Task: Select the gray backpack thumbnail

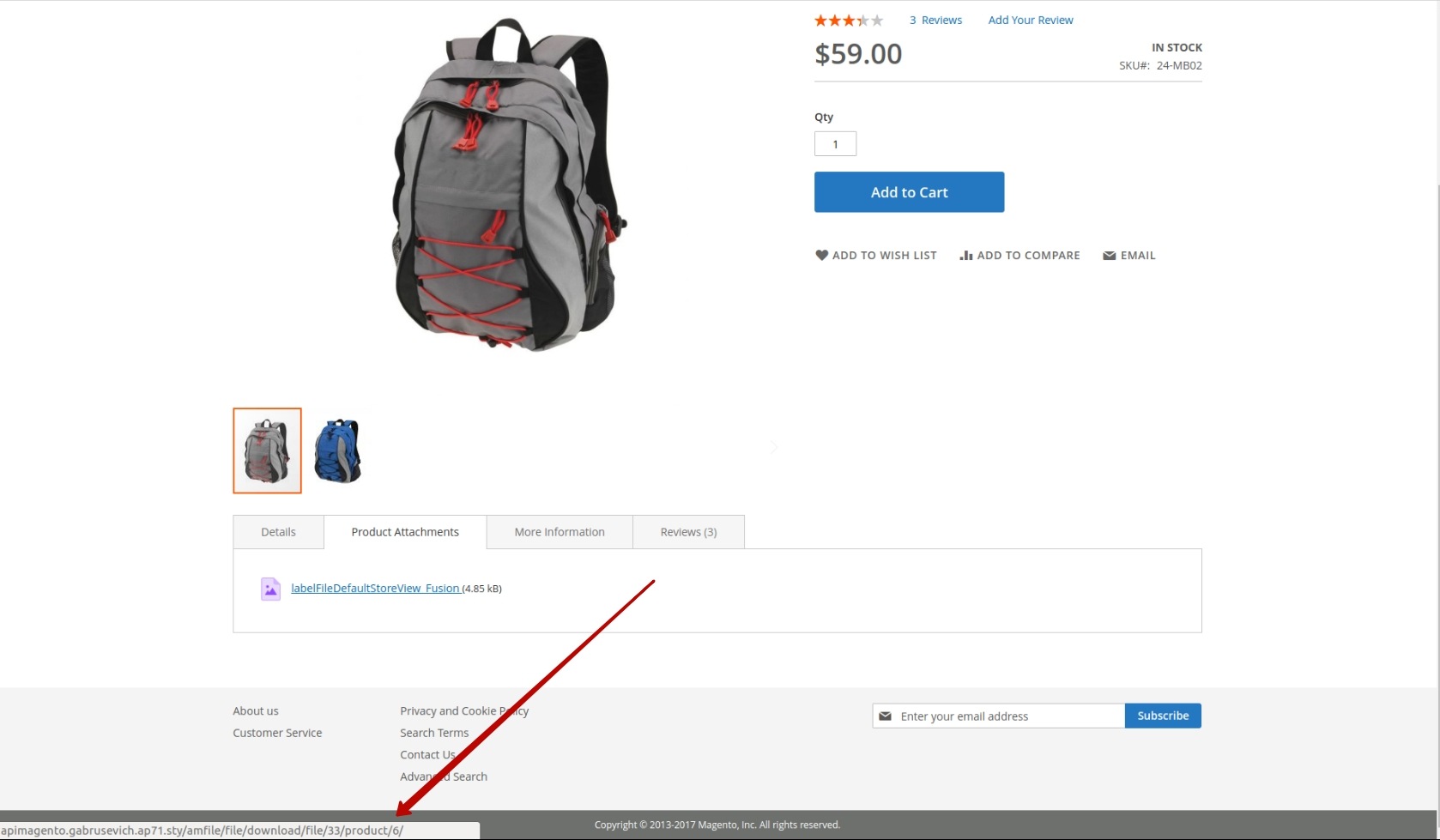Action: click(x=267, y=450)
